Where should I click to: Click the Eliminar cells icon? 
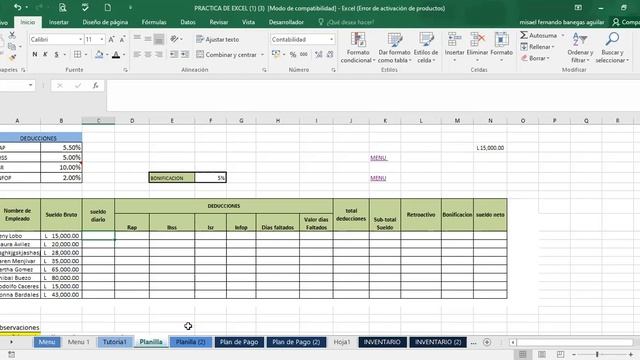click(477, 41)
